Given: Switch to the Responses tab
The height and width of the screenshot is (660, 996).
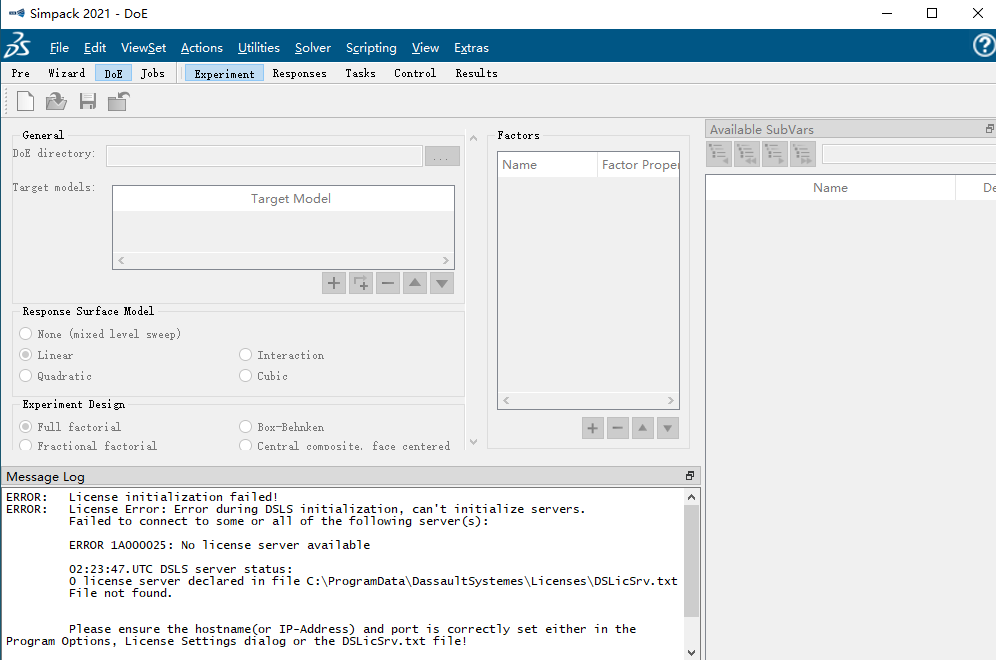Looking at the screenshot, I should (x=299, y=73).
